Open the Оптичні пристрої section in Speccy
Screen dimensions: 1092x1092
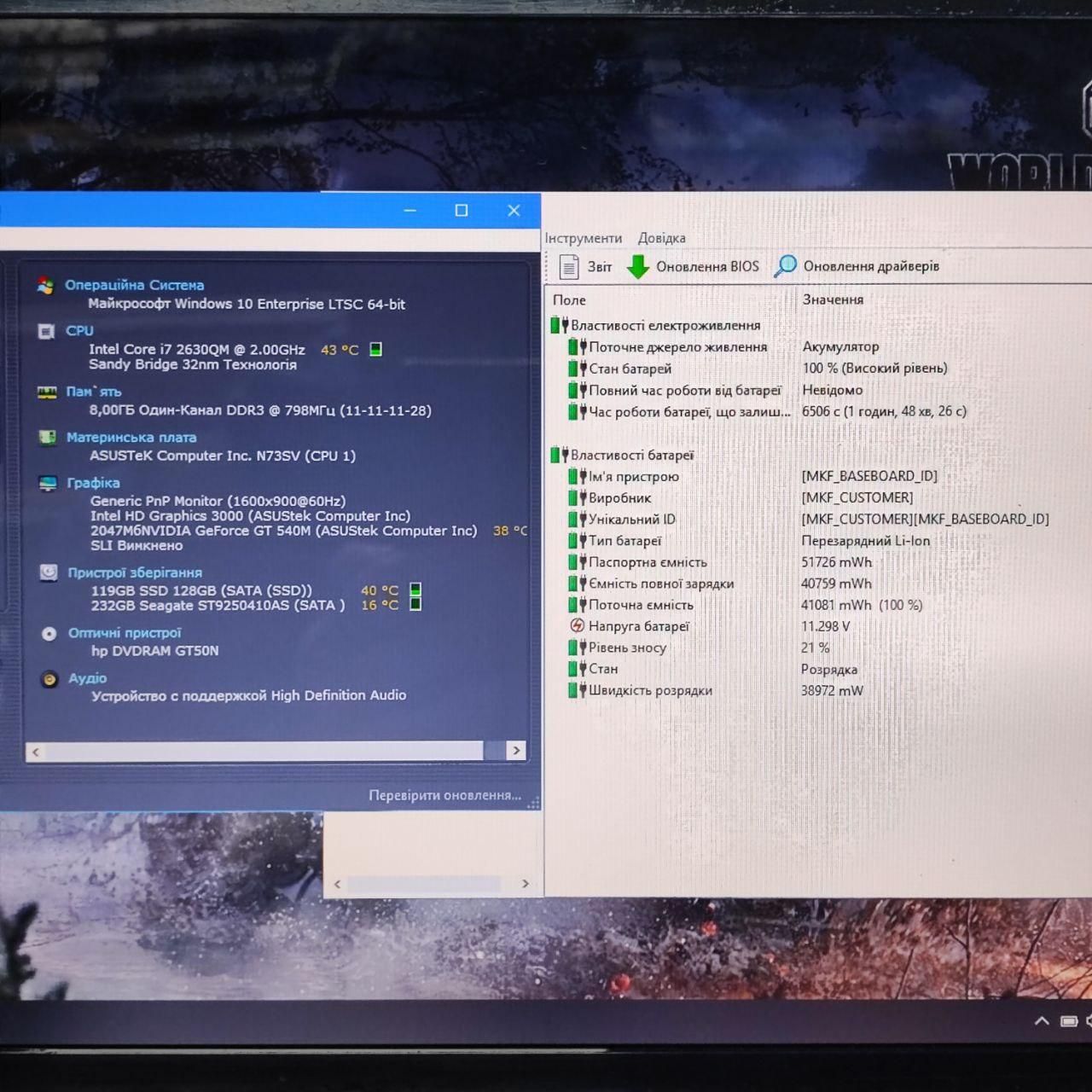coord(125,633)
